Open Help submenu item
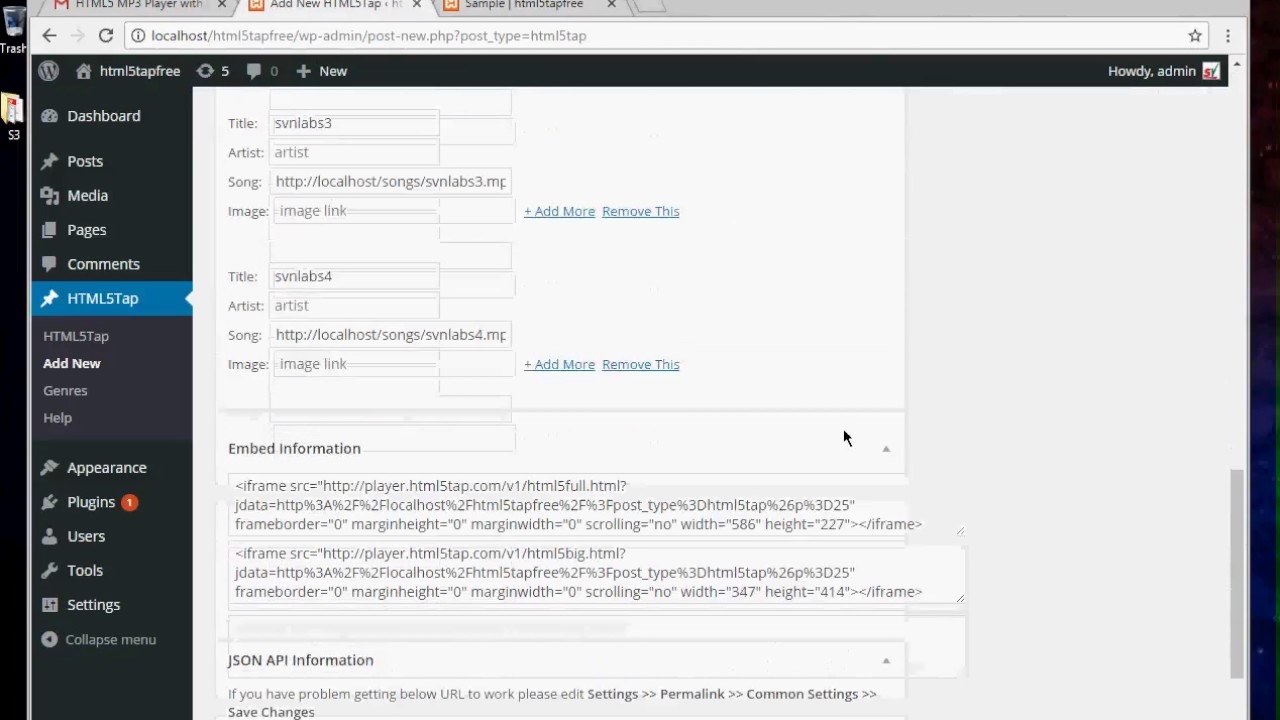The height and width of the screenshot is (720, 1280). point(57,417)
